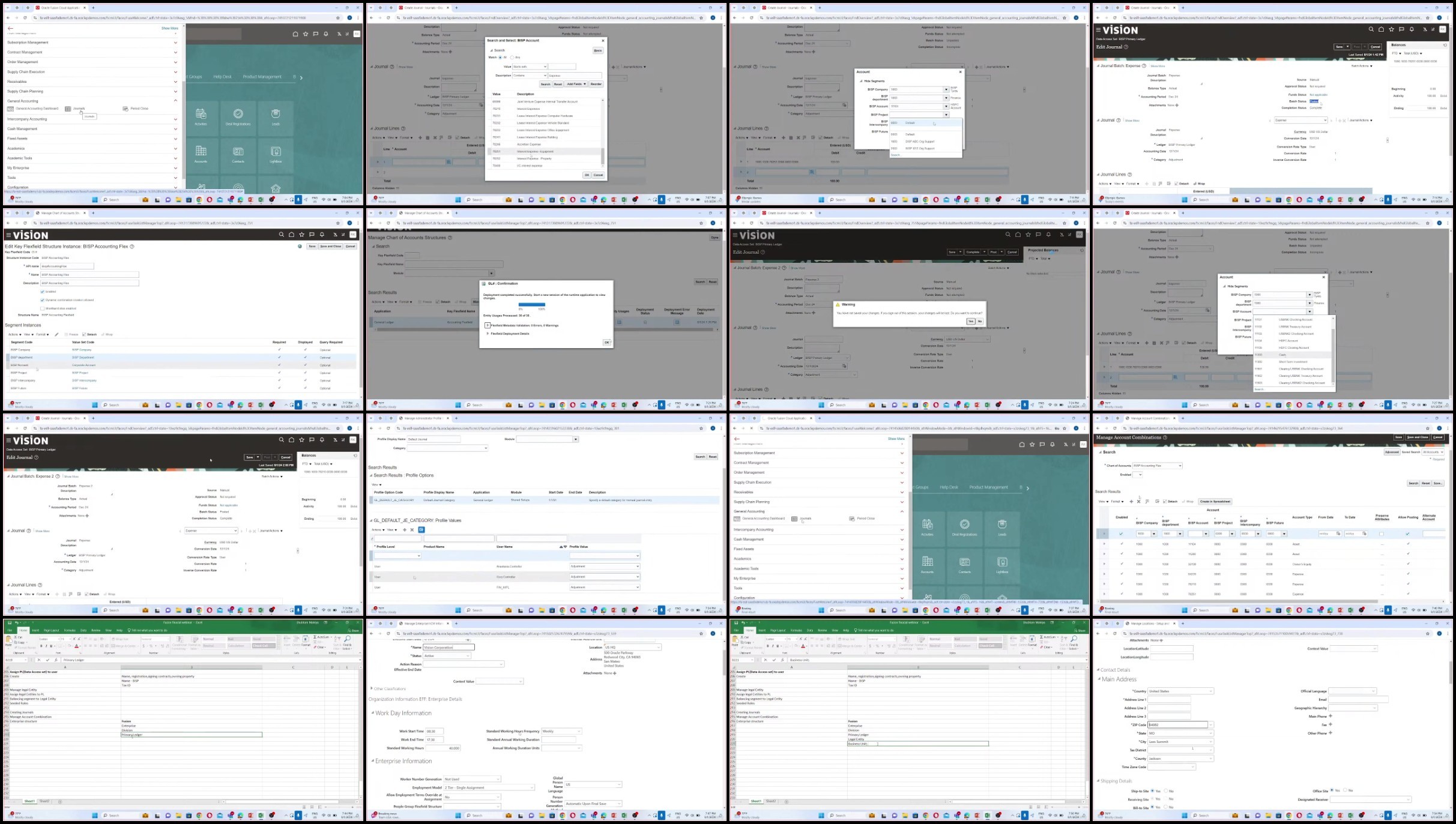Open help icon beside Edit Key Flexfield title
This screenshot has height=824, width=1456.
click(x=132, y=246)
